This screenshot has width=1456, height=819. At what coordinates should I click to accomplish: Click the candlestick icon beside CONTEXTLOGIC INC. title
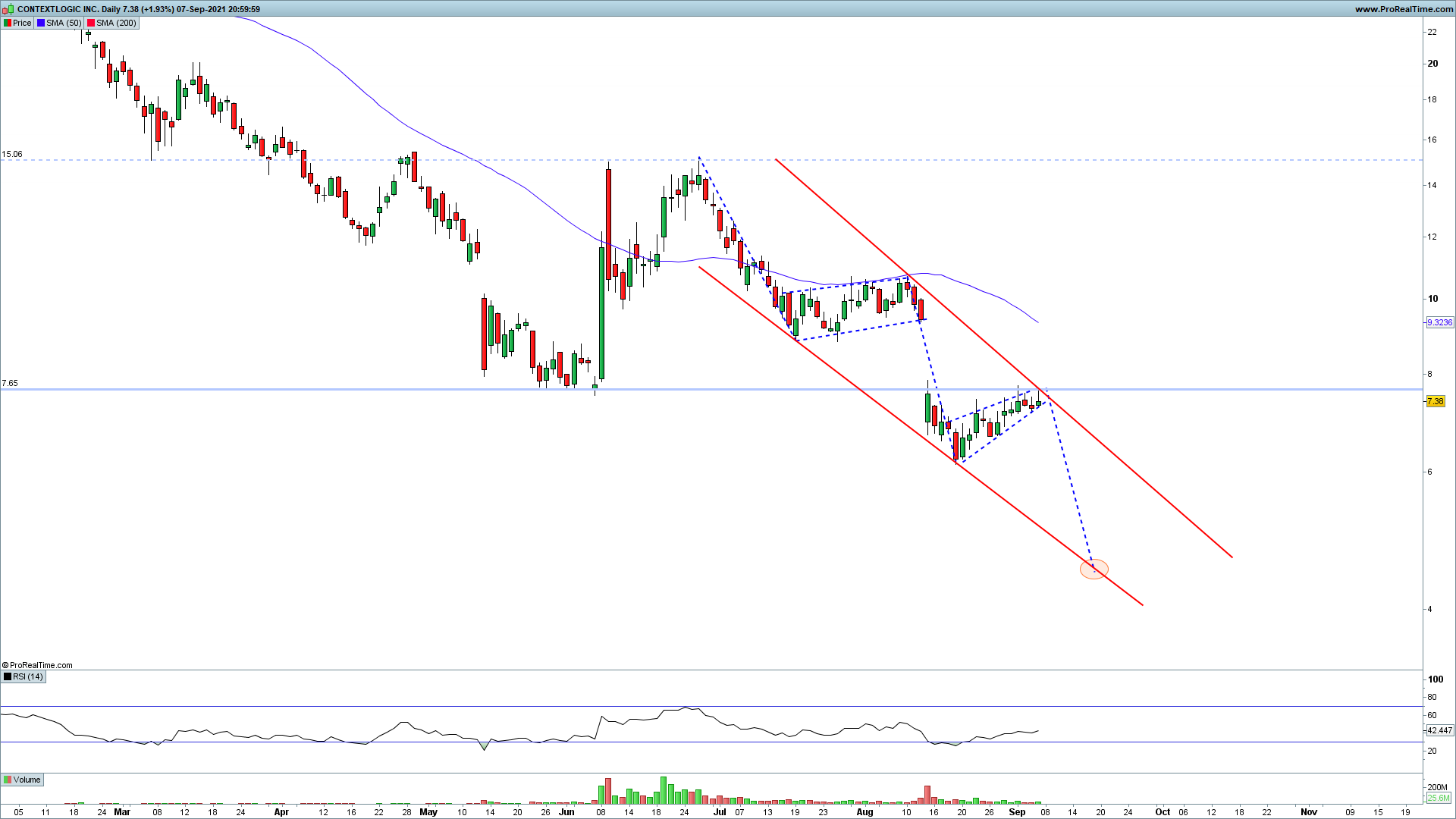(x=8, y=9)
